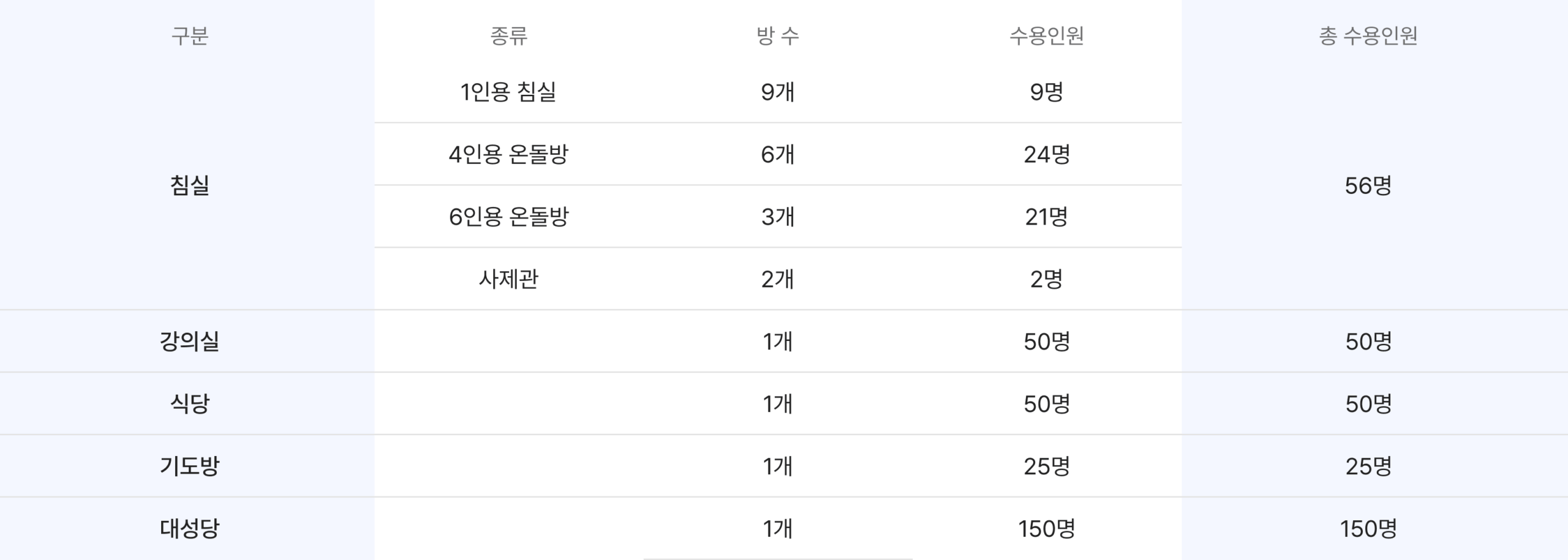Screen dimensions: 1568x560
Task: Select the 4인용 온돌방 row label
Action: pos(508,154)
